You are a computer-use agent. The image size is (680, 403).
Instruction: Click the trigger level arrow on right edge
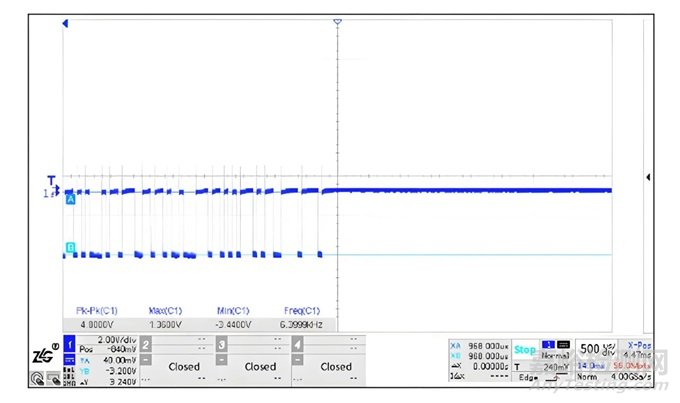click(x=648, y=177)
